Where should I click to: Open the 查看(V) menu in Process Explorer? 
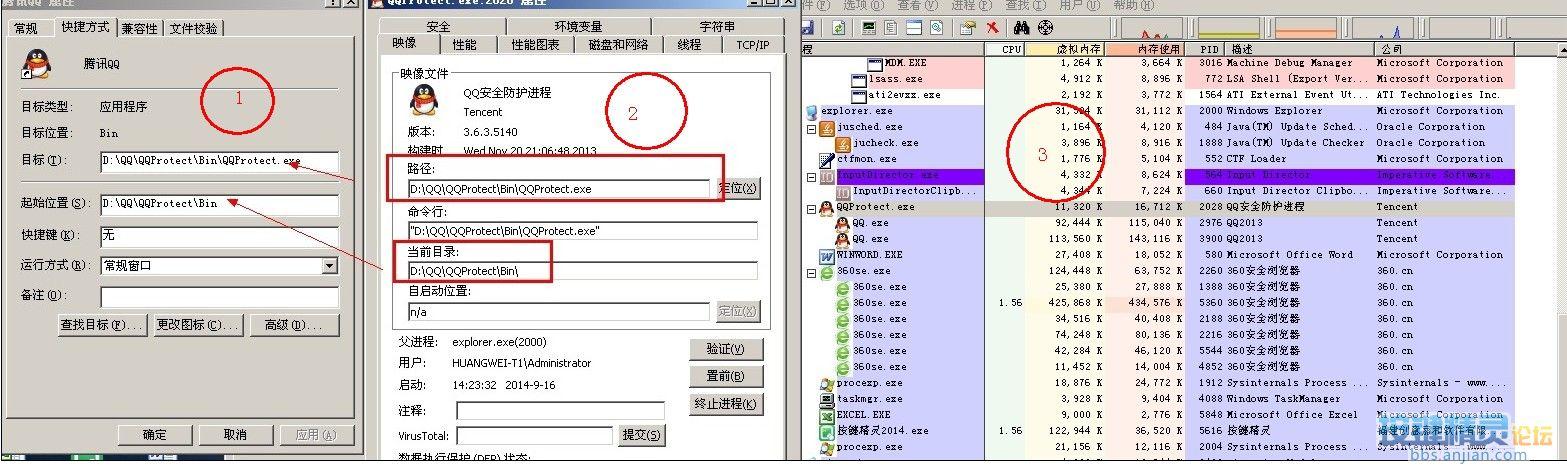[x=916, y=5]
